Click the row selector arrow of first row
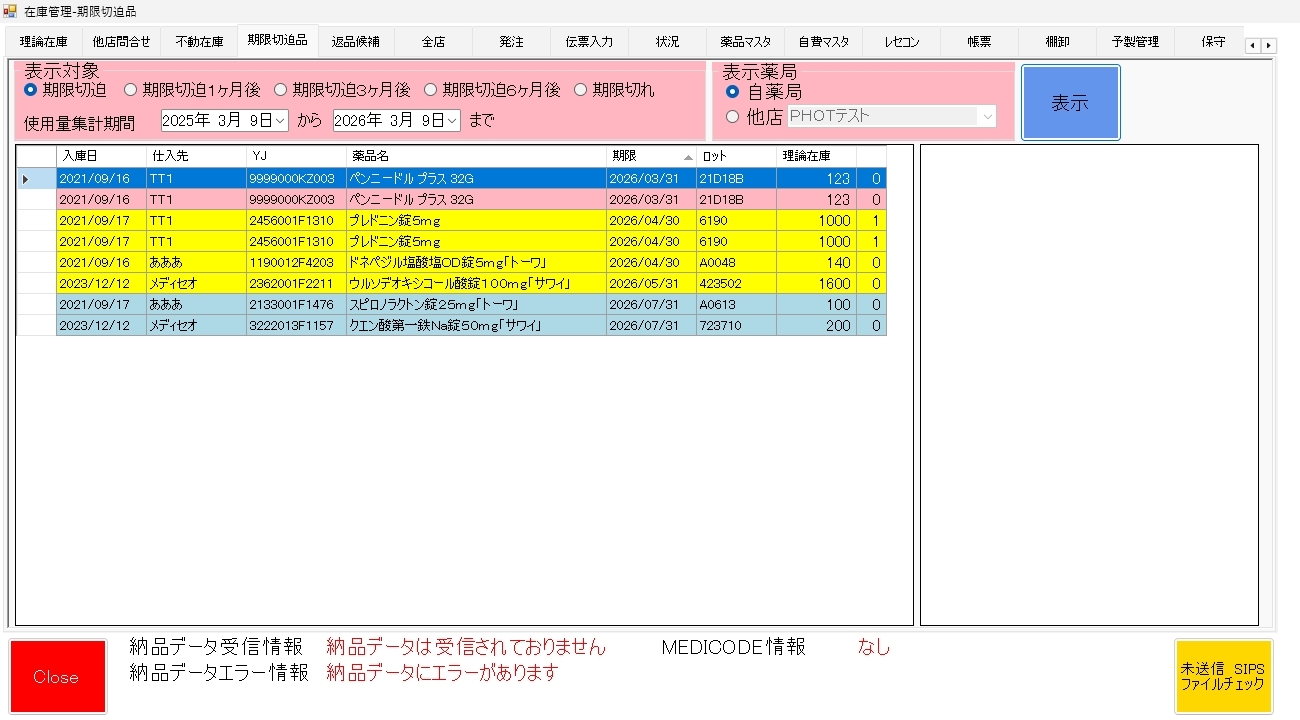The height and width of the screenshot is (720, 1300). coord(27,179)
